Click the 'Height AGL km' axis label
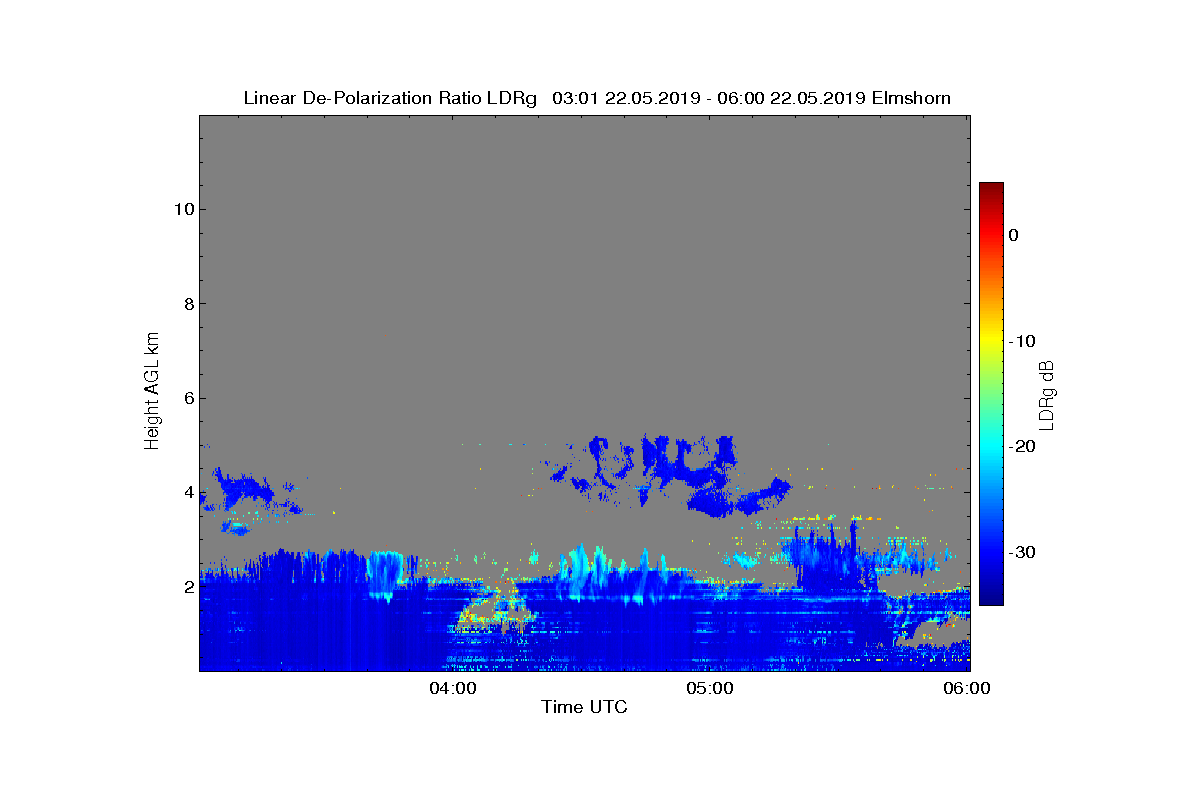Screen dimensions: 1200x800 click(x=152, y=392)
